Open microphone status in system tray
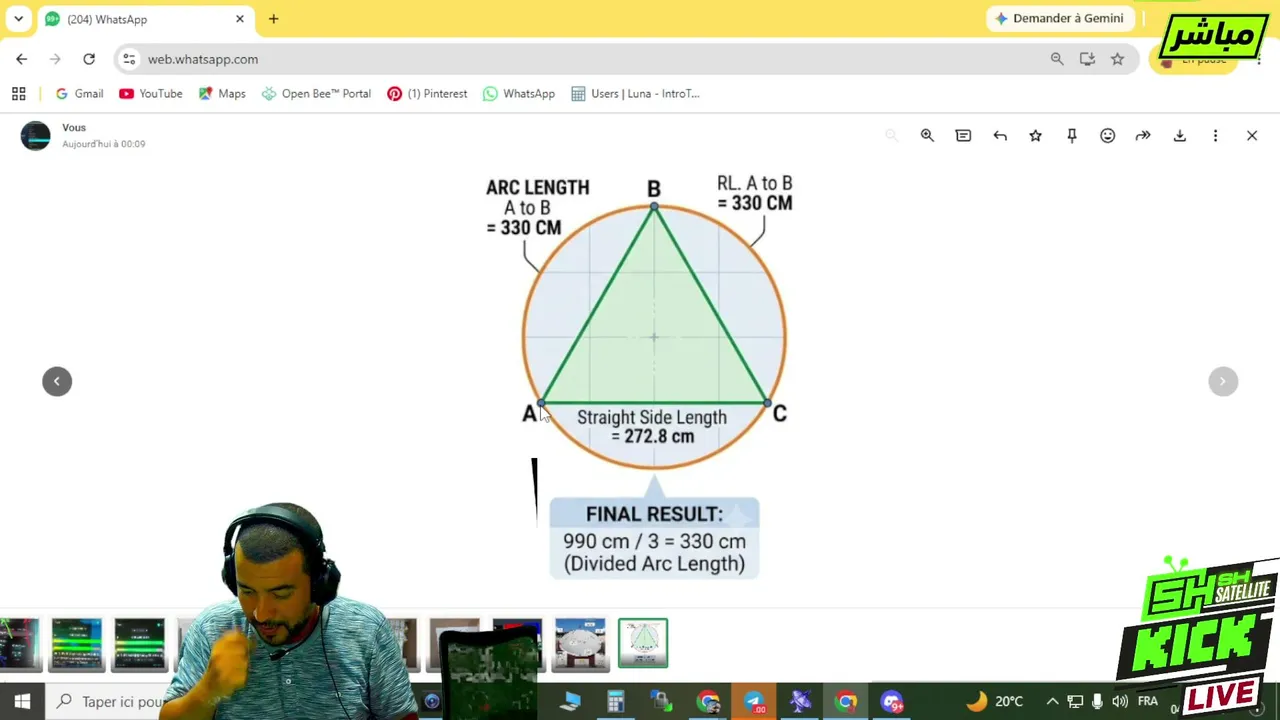The width and height of the screenshot is (1280, 720). [x=1097, y=702]
